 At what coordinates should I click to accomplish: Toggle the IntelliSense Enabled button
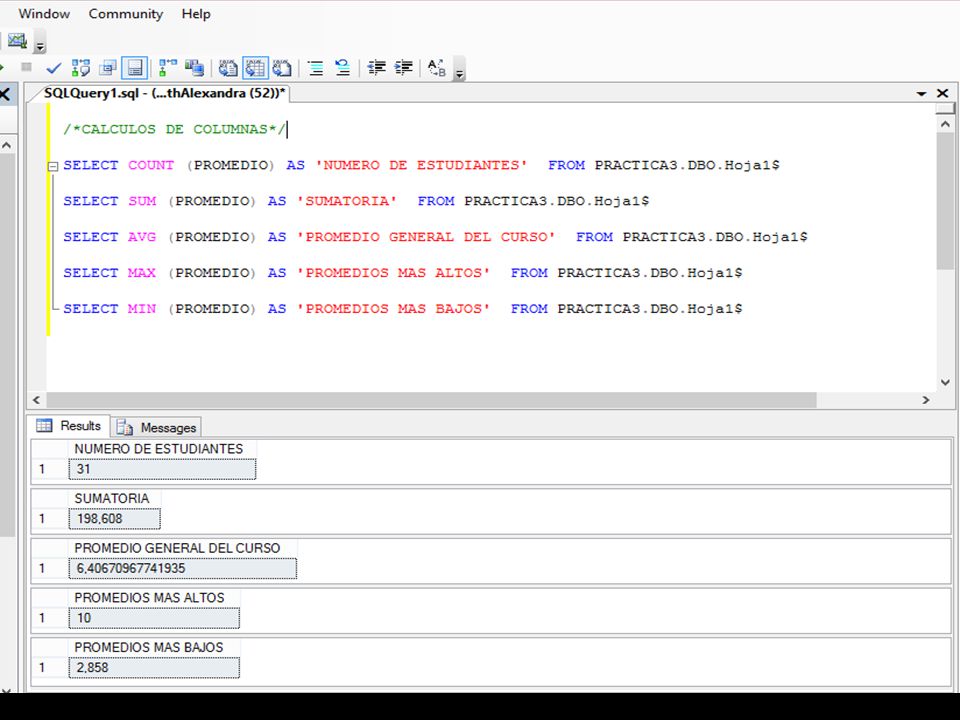click(x=135, y=68)
